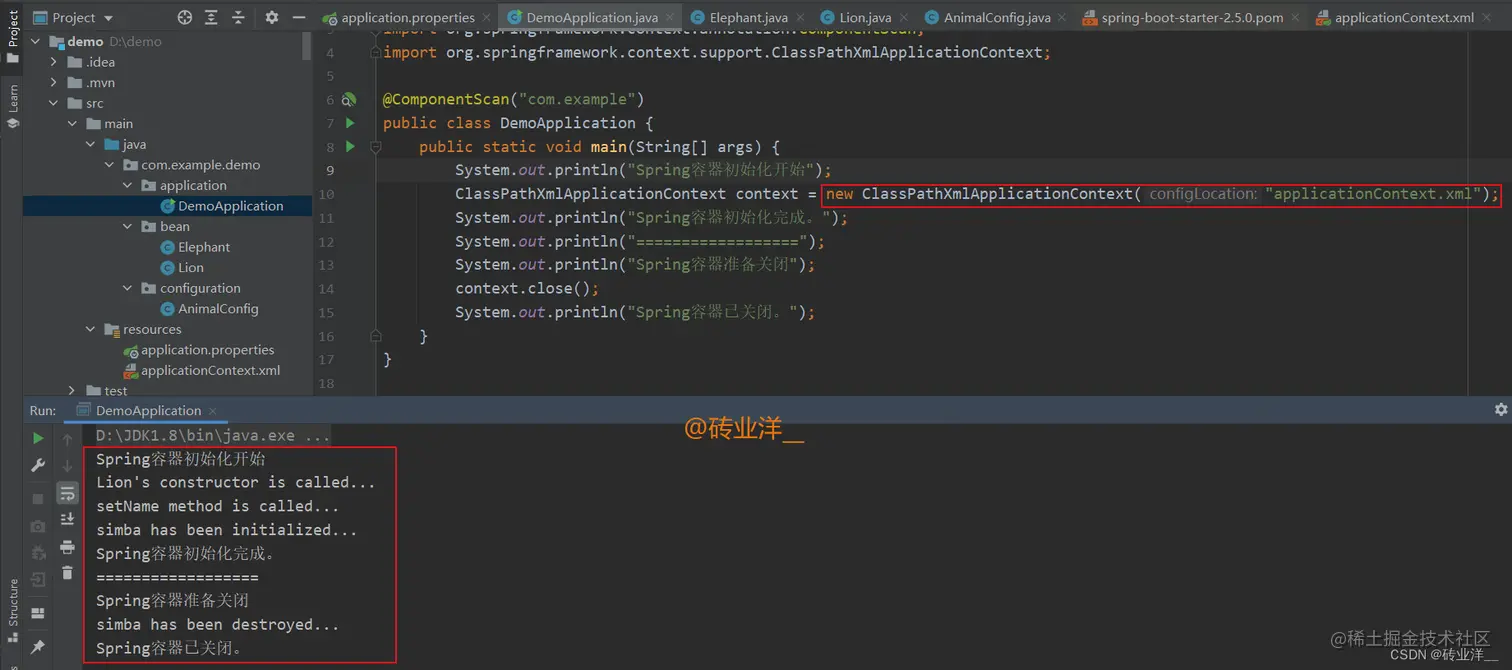Collapse the java folder

click(x=91, y=144)
